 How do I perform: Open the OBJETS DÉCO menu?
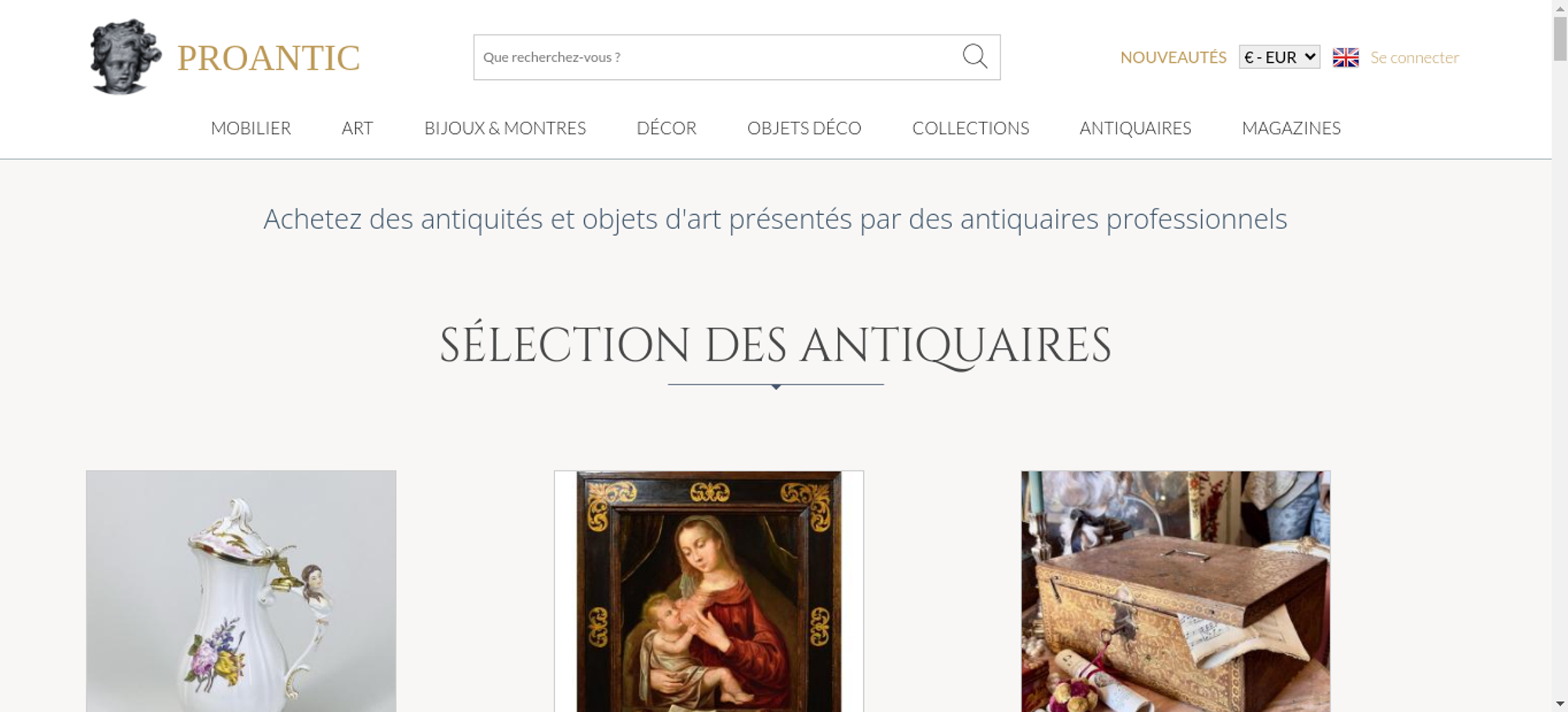804,128
